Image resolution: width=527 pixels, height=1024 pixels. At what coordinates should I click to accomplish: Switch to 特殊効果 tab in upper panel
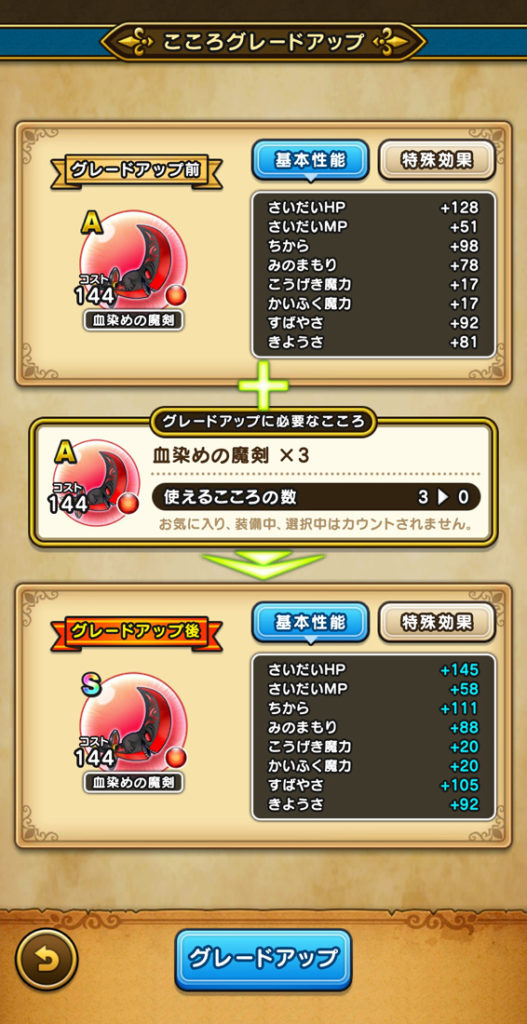pos(437,159)
